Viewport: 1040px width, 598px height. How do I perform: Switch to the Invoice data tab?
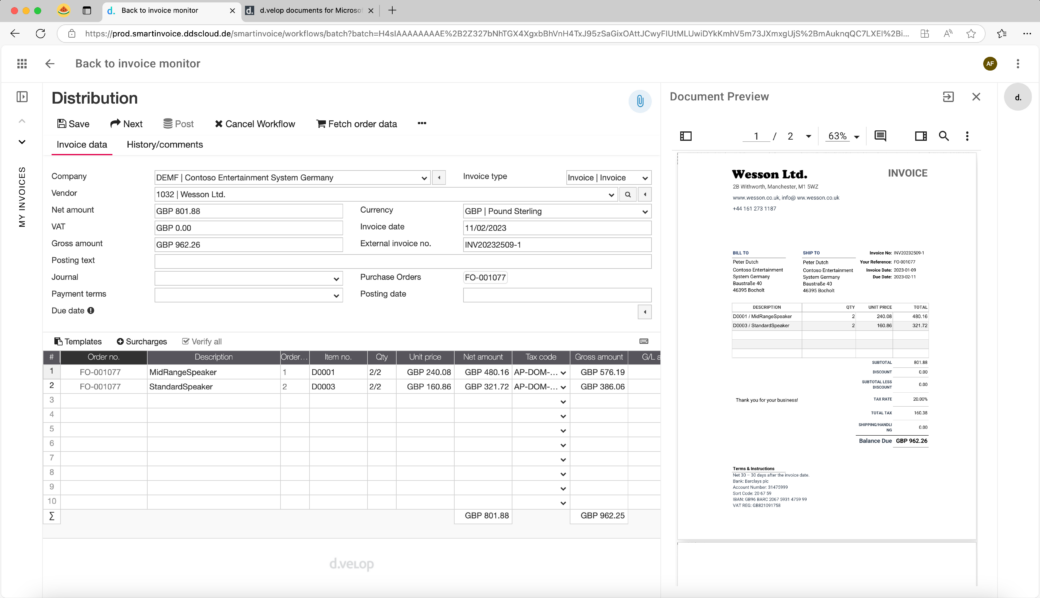(x=82, y=145)
